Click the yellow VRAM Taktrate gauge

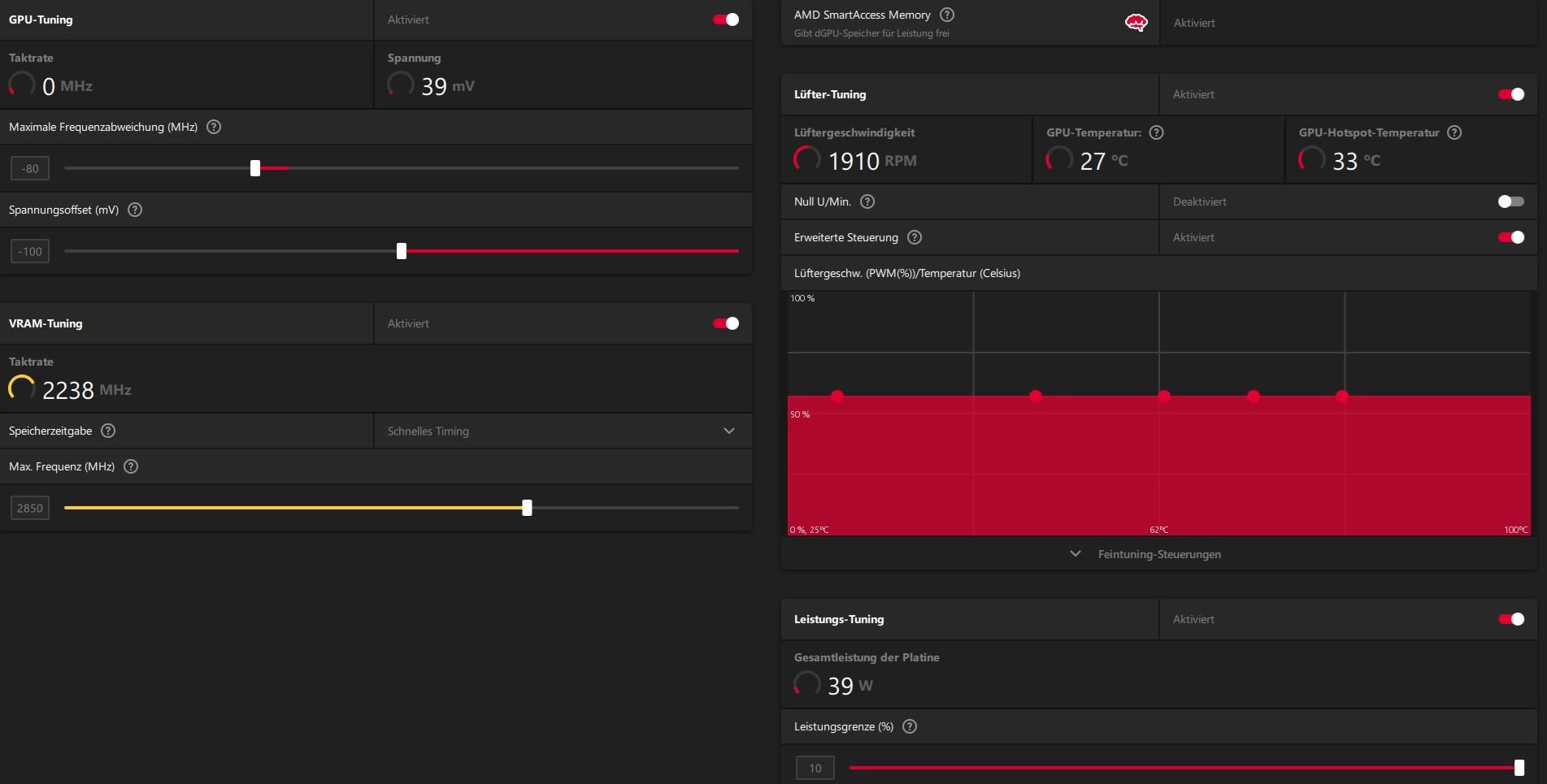(22, 388)
